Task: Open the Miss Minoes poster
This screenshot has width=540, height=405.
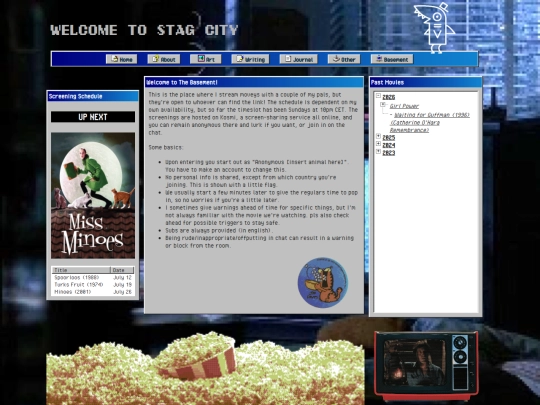Action: [x=93, y=195]
